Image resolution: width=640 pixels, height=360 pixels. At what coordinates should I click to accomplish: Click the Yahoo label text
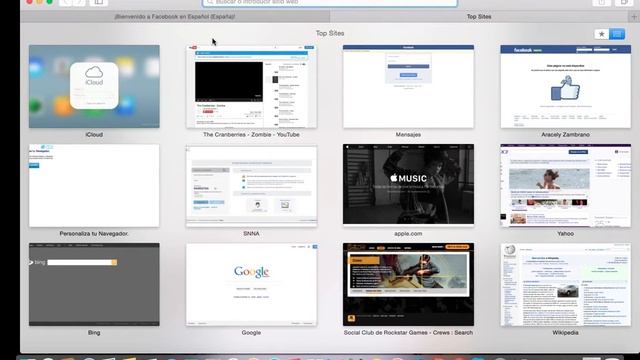565,234
